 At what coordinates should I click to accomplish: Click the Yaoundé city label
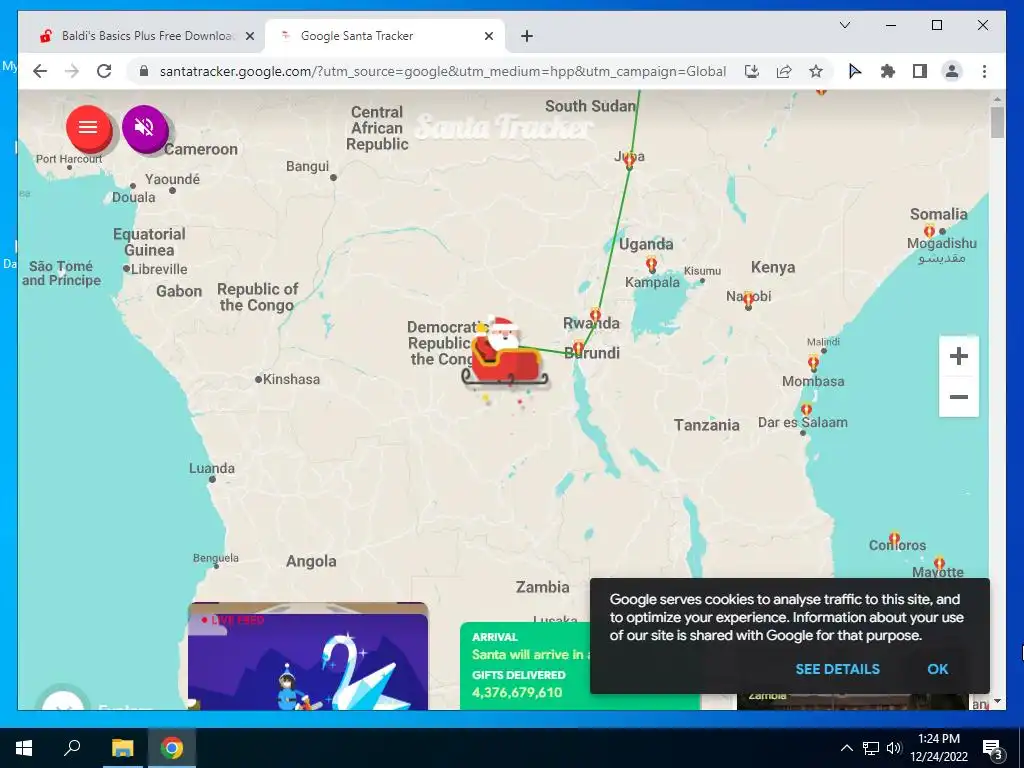(x=172, y=179)
